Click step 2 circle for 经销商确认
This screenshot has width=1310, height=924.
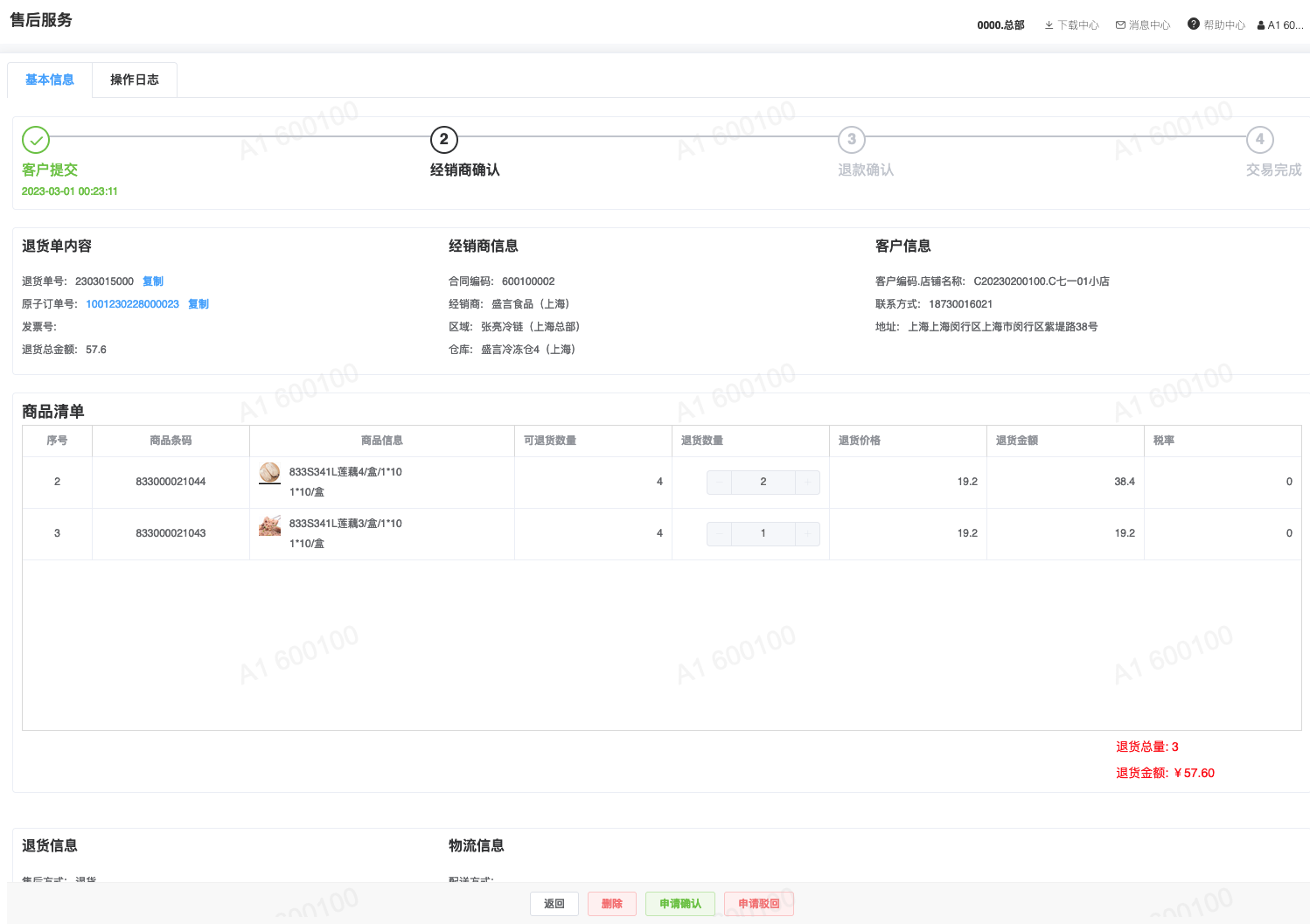(444, 140)
